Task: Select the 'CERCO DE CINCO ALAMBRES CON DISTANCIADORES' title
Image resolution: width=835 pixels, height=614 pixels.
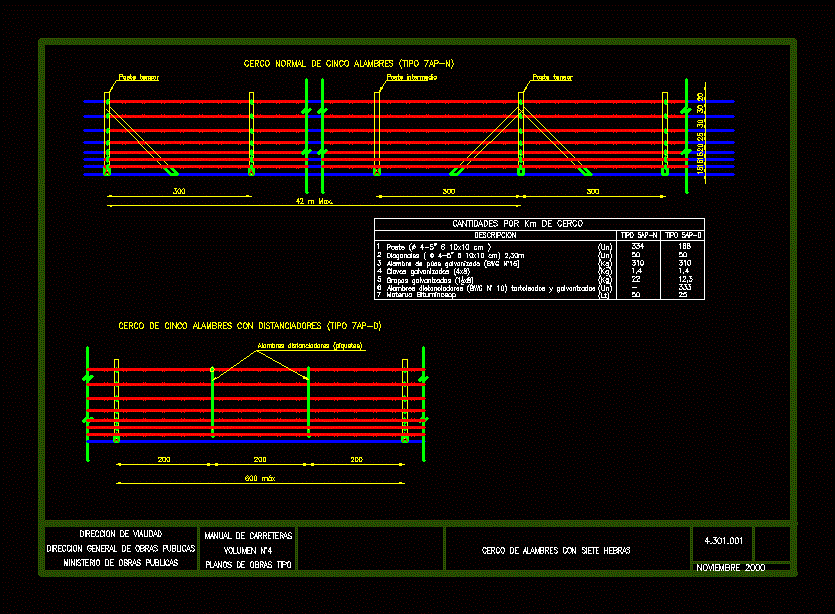Action: (250, 326)
